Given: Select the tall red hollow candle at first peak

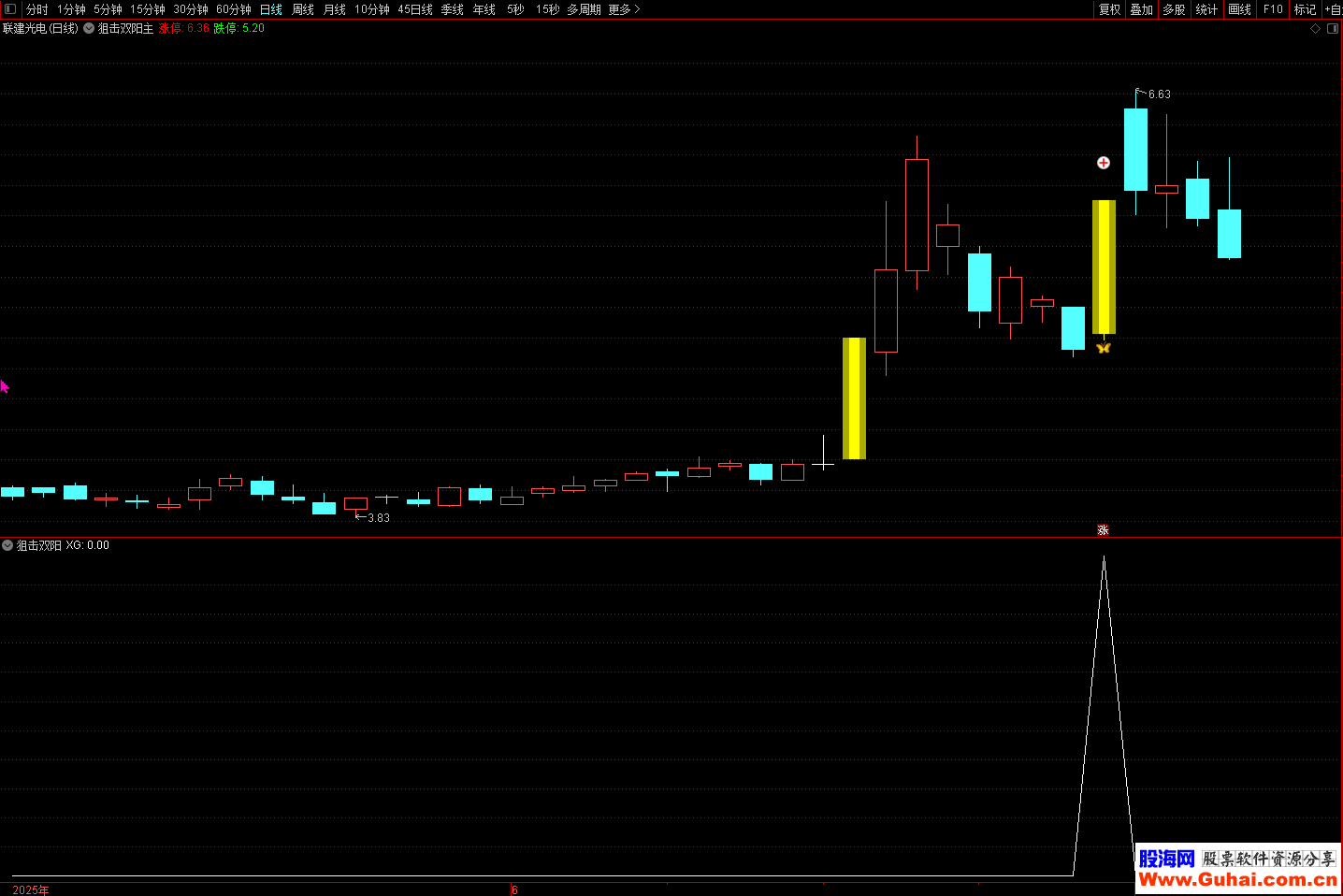Looking at the screenshot, I should click(917, 214).
